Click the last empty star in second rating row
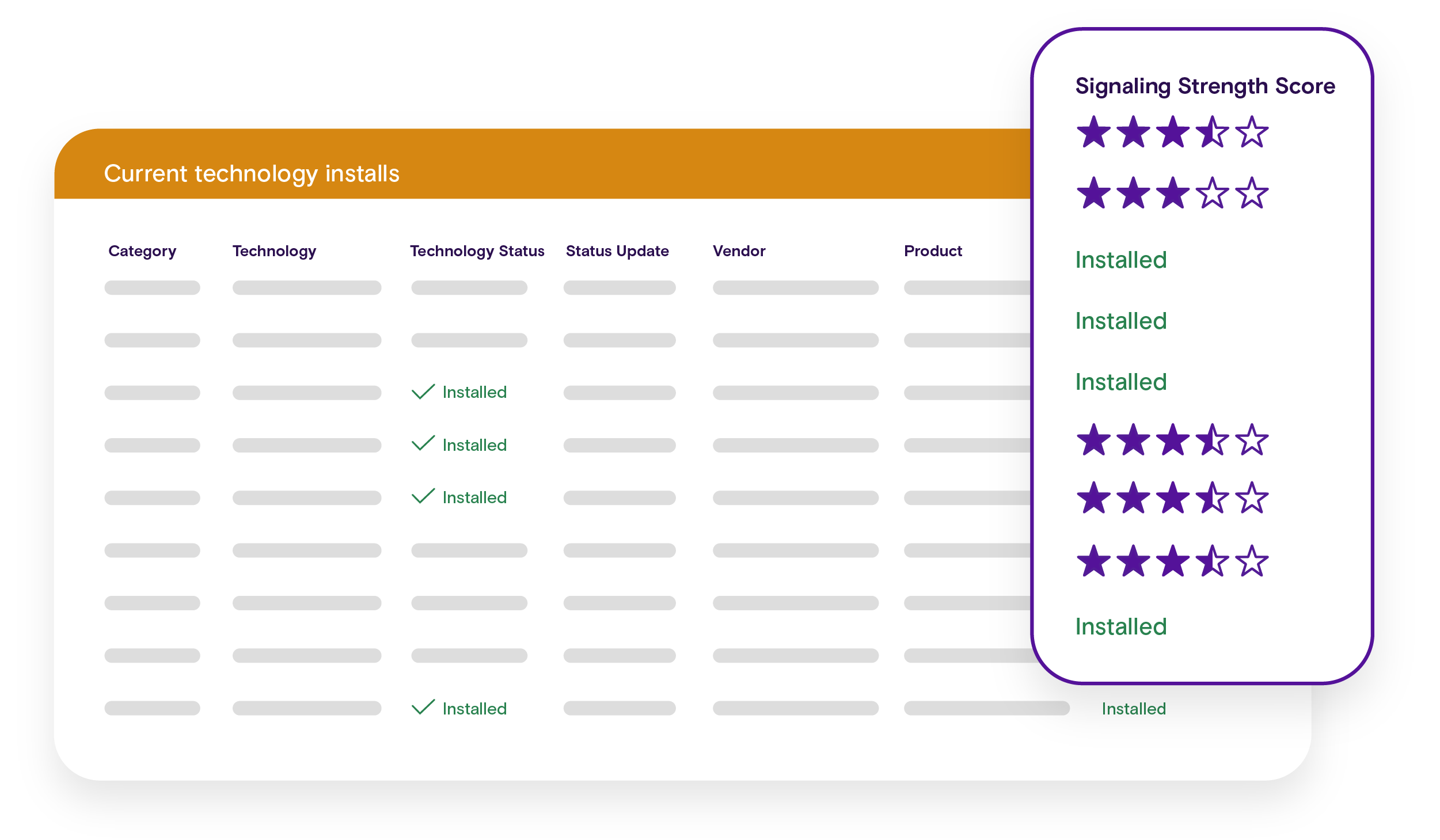 (1252, 193)
